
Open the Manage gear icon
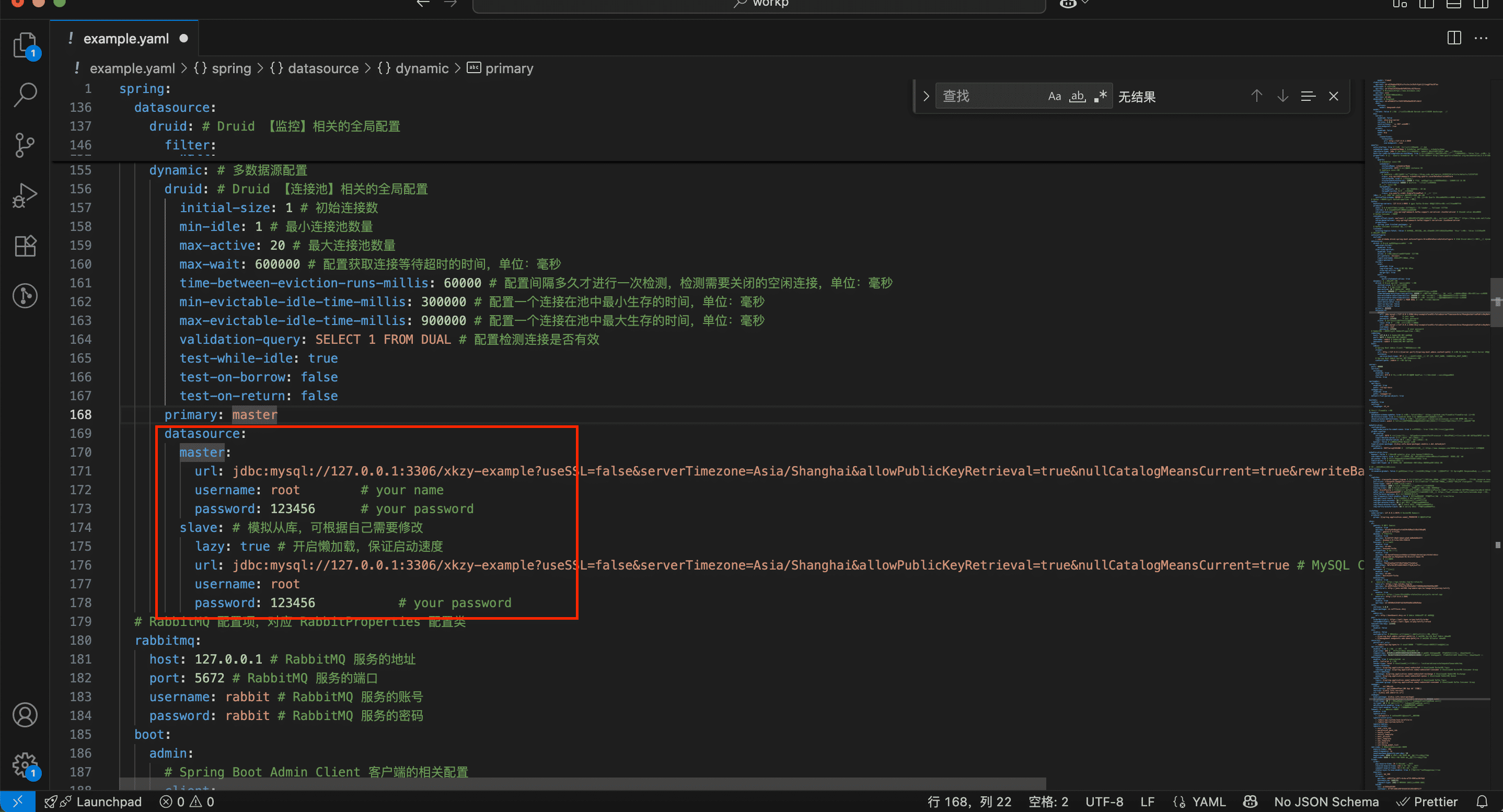coord(25,763)
